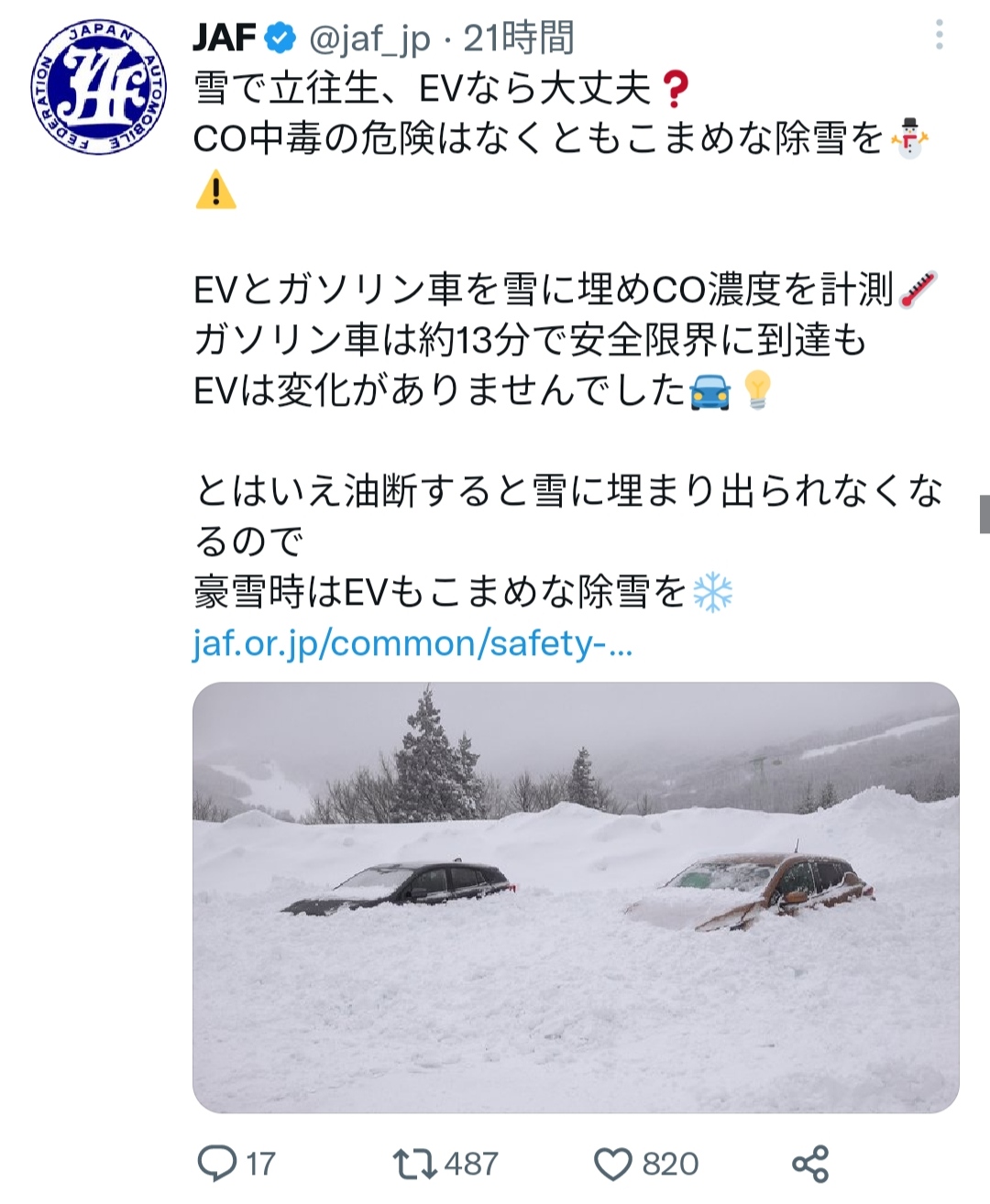Tap the tweet text about ガソリン車
The width and height of the screenshot is (990, 1204).
click(x=530, y=341)
